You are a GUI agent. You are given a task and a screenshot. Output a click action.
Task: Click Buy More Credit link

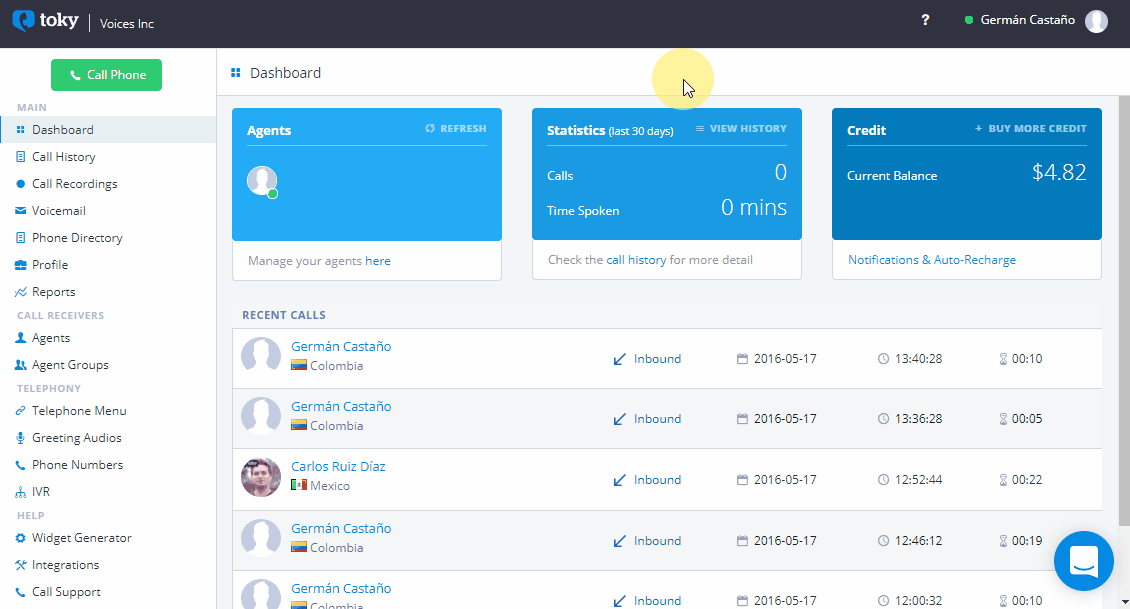(1031, 129)
